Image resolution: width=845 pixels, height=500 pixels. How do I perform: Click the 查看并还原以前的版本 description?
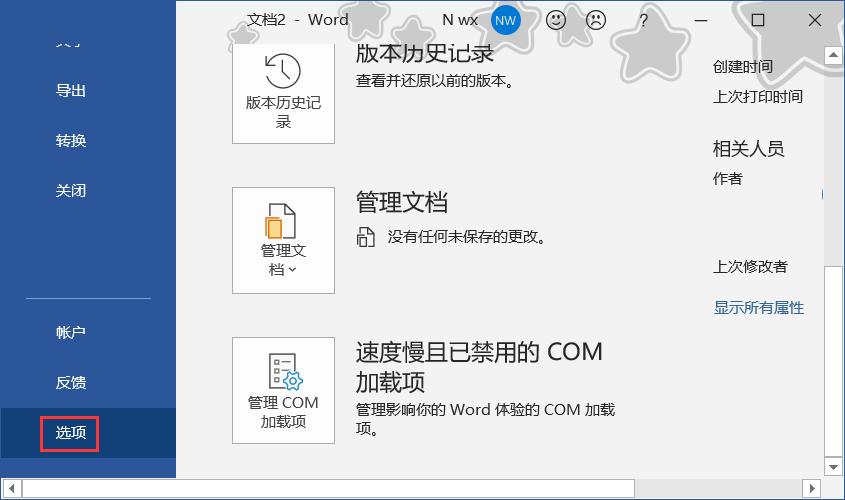tap(435, 81)
